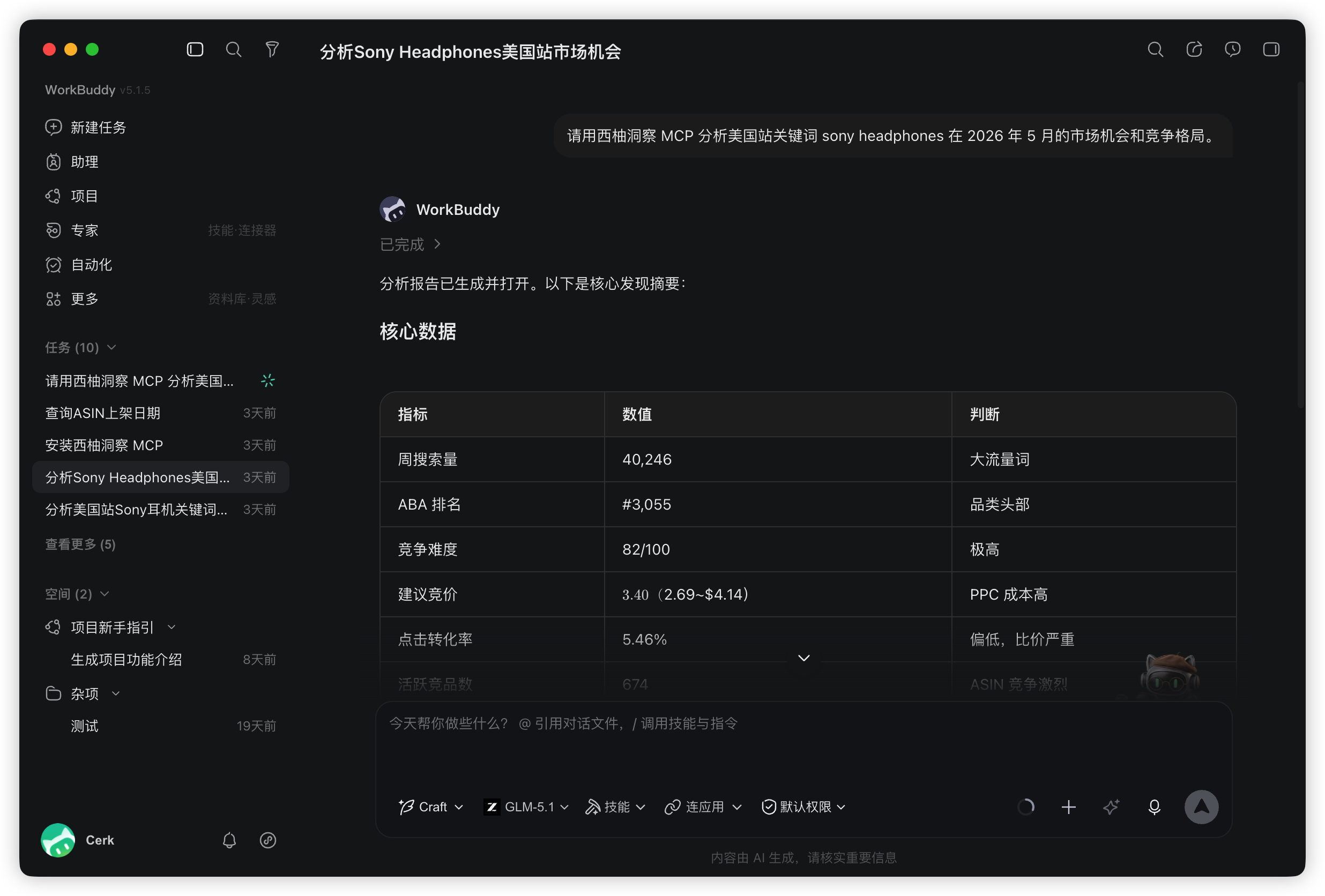Click the 82/100 competition difficulty cell
Image resolution: width=1325 pixels, height=896 pixels.
[778, 549]
